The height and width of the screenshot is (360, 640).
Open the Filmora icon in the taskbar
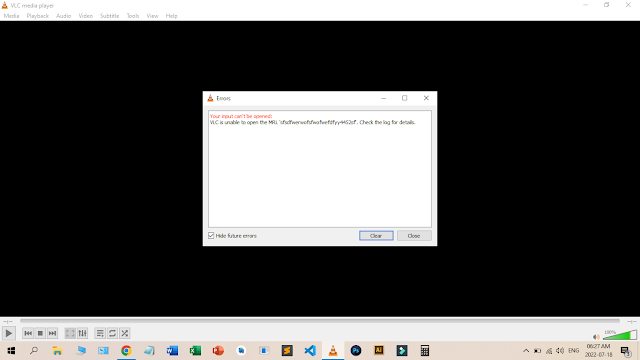point(402,351)
